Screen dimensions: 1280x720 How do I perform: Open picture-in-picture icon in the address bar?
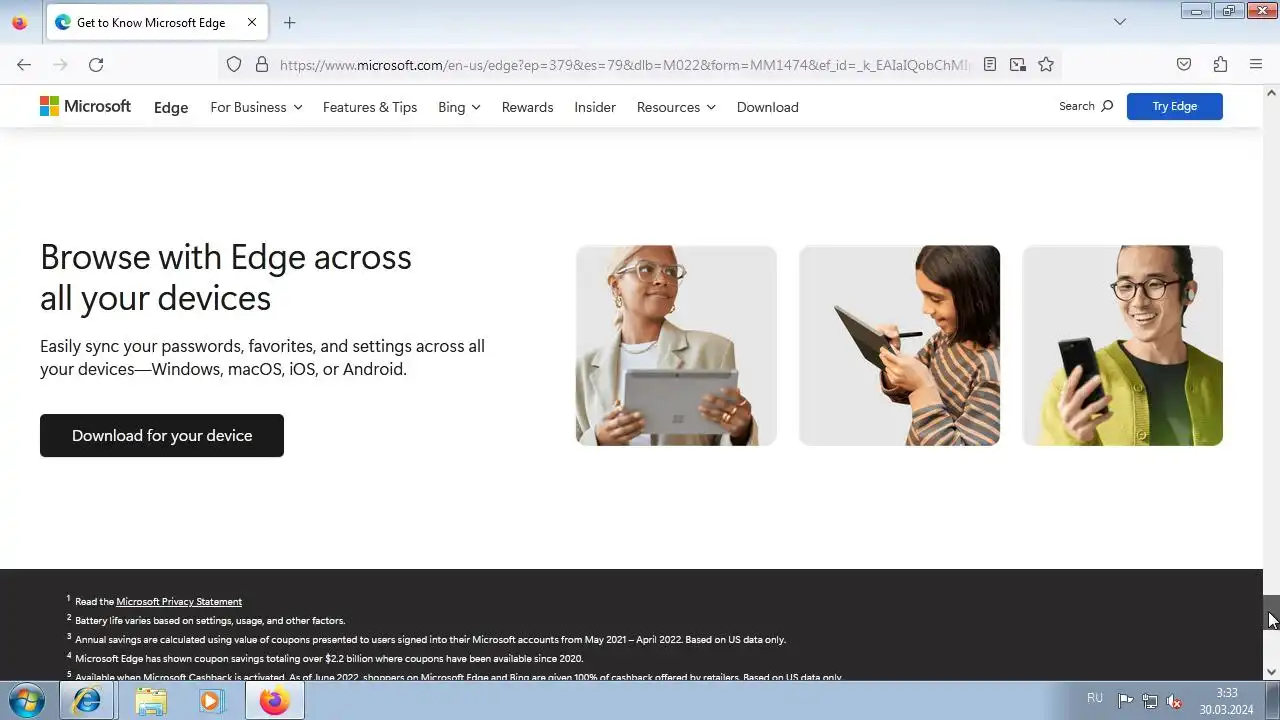[x=1018, y=64]
